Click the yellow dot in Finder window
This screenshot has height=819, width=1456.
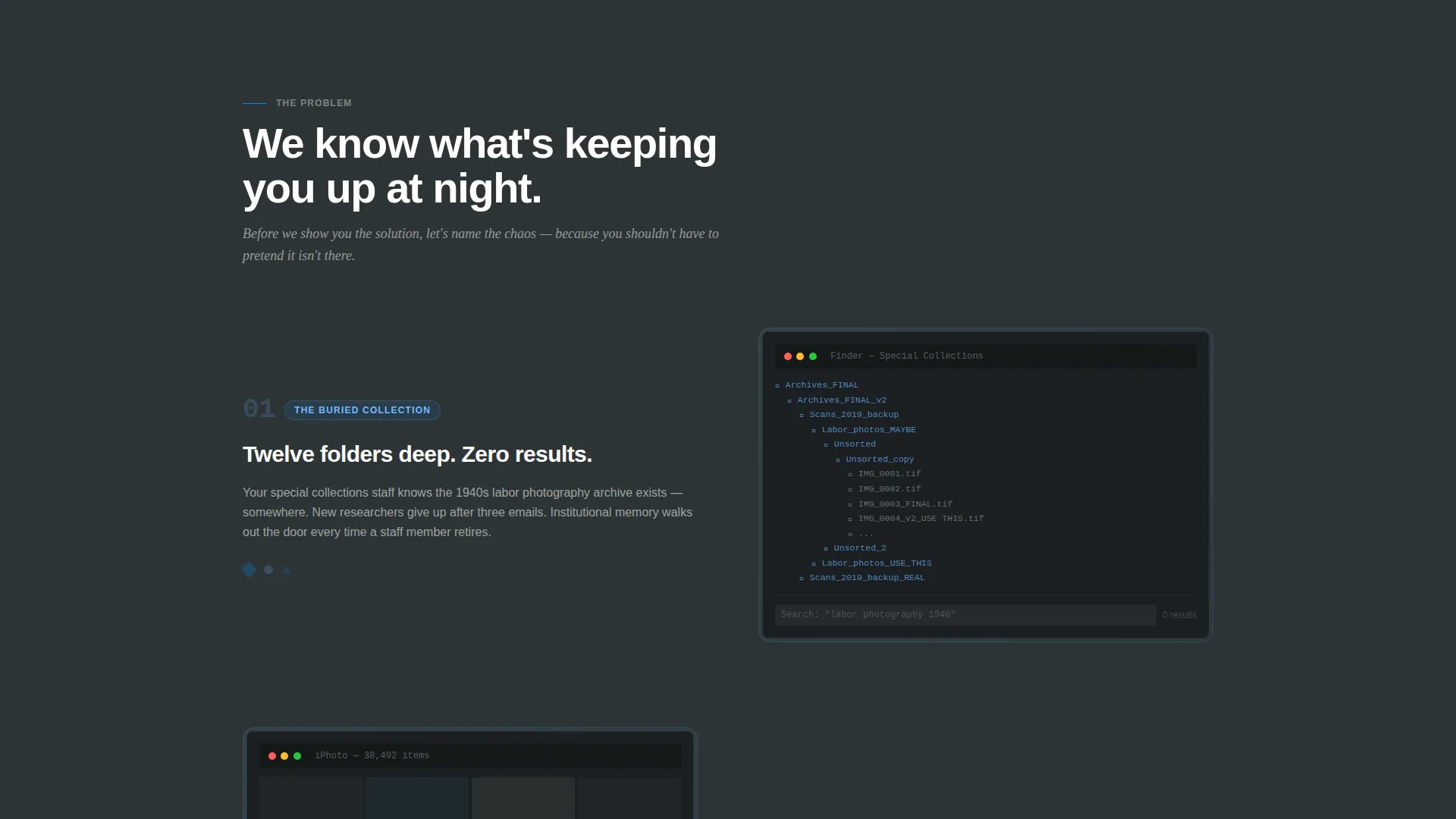(800, 356)
